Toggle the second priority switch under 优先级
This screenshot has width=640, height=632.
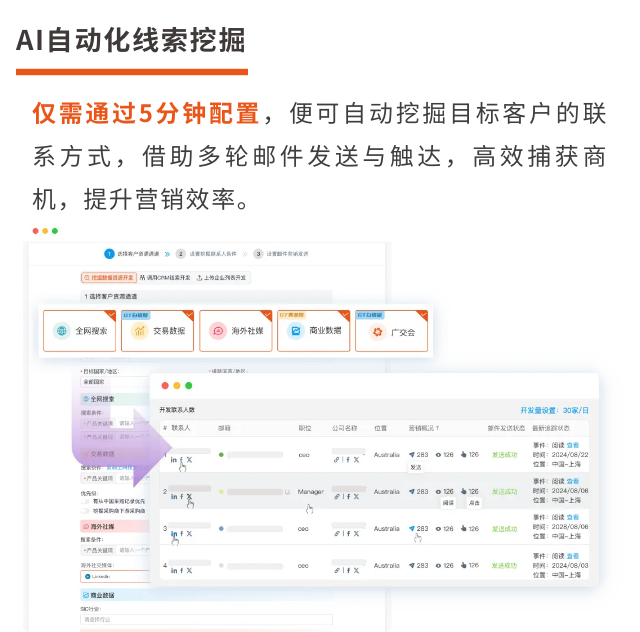(x=85, y=511)
